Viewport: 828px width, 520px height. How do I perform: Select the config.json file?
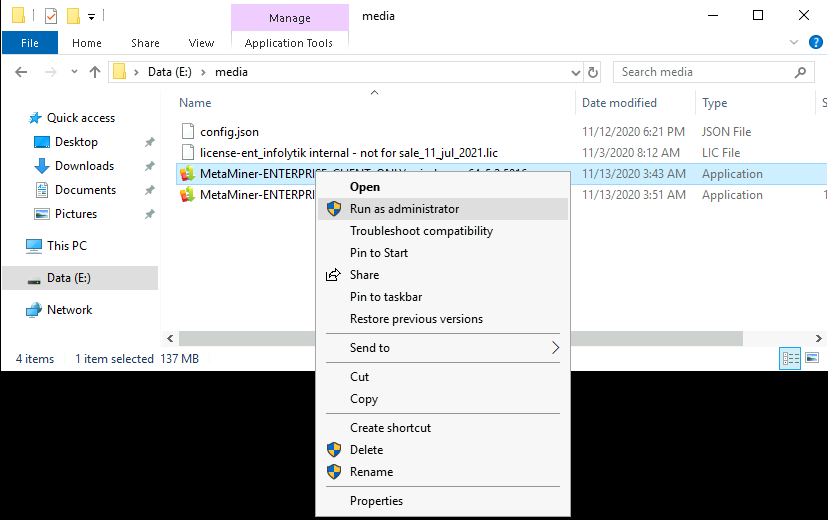click(229, 132)
